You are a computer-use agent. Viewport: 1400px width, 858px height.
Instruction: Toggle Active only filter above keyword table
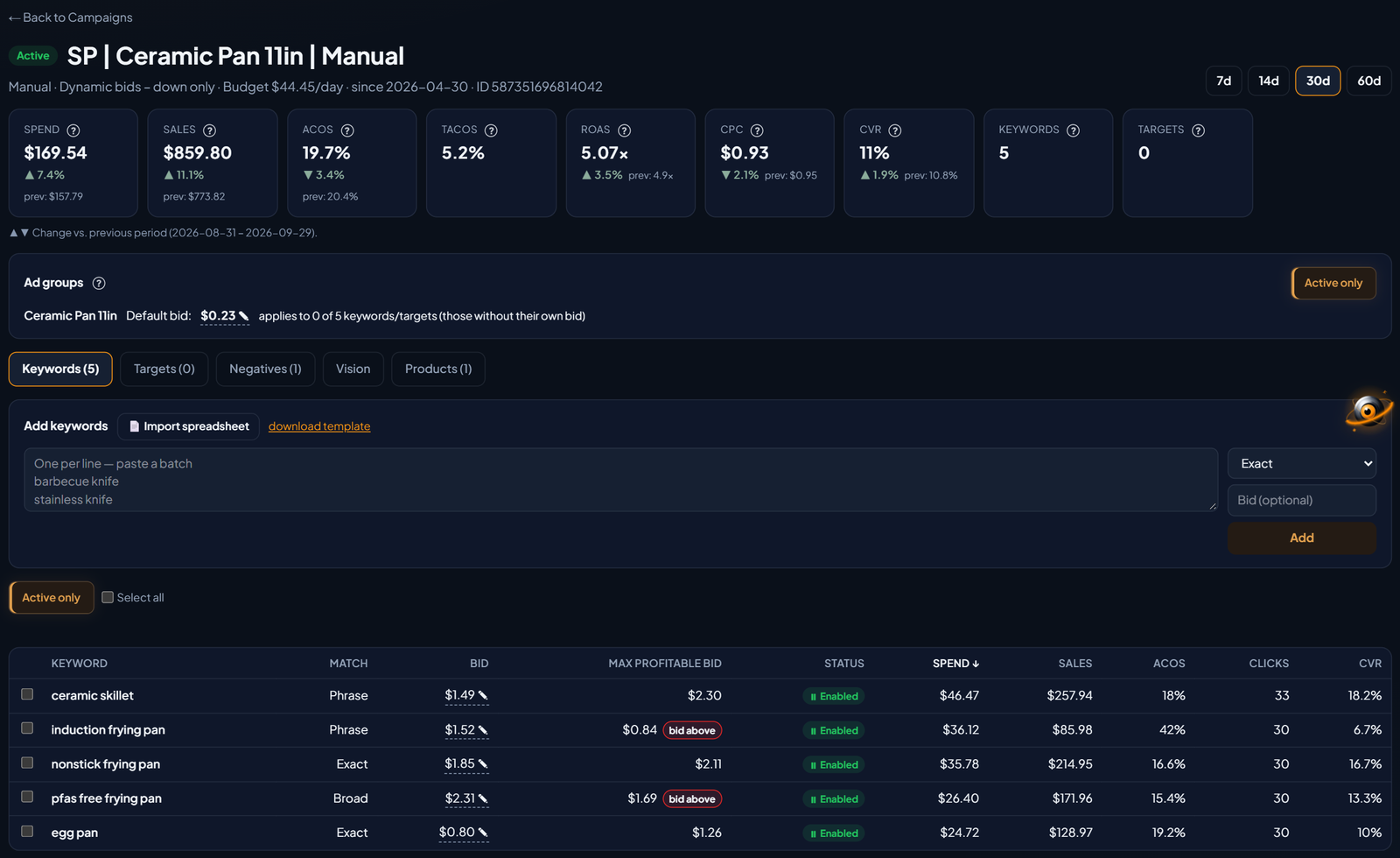coord(52,597)
